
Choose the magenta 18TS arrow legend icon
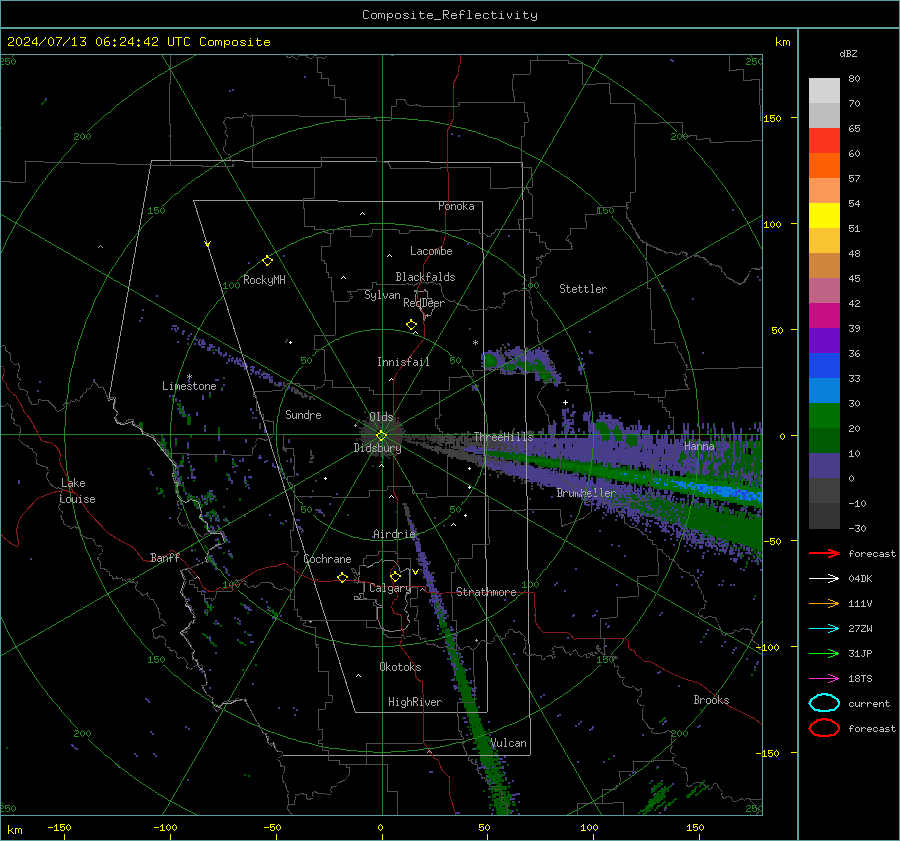824,679
